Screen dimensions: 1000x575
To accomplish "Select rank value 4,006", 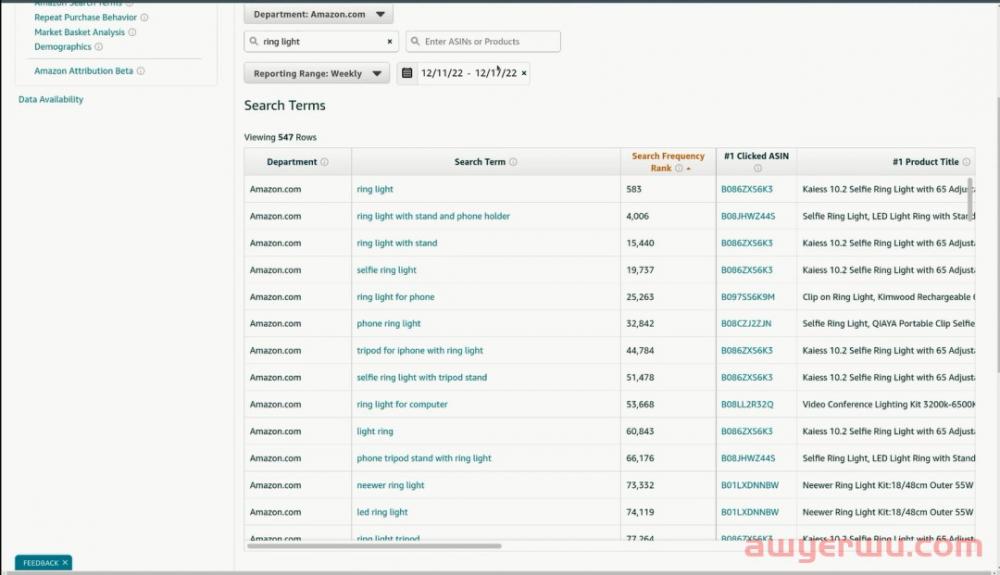I will [637, 216].
